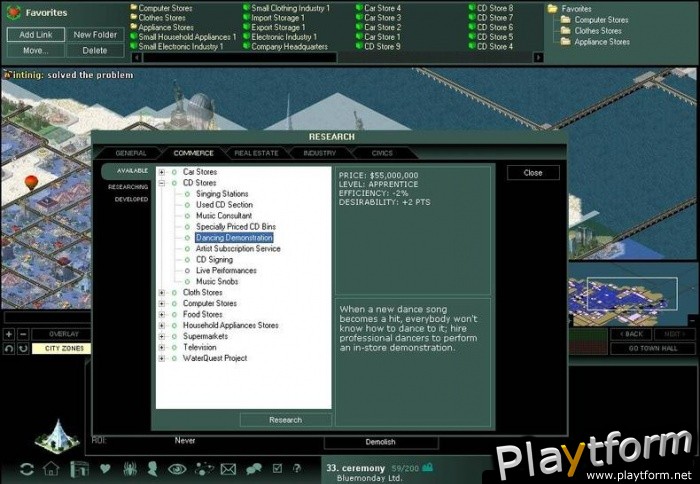Click the checkmark box icon in the bottom toolbar
The width and height of the screenshot is (700, 484).
pos(277,468)
